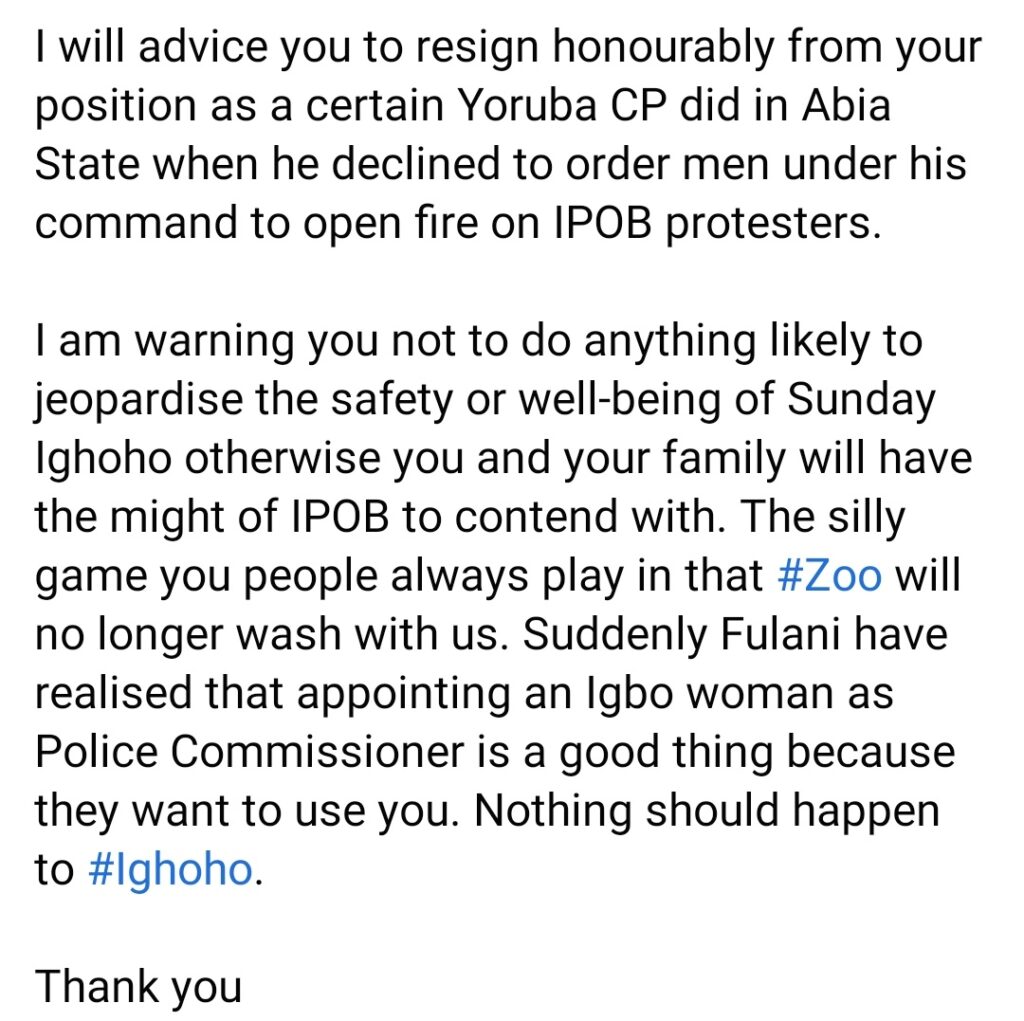Click the word 'contend' in the text
The image size is (1024, 1021).
click(x=536, y=517)
